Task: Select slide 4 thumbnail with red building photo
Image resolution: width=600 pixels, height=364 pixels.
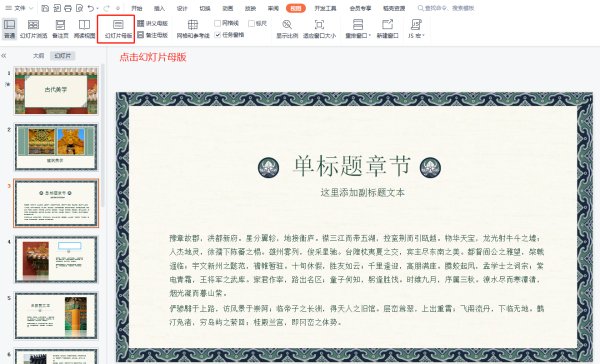Action: click(56, 260)
